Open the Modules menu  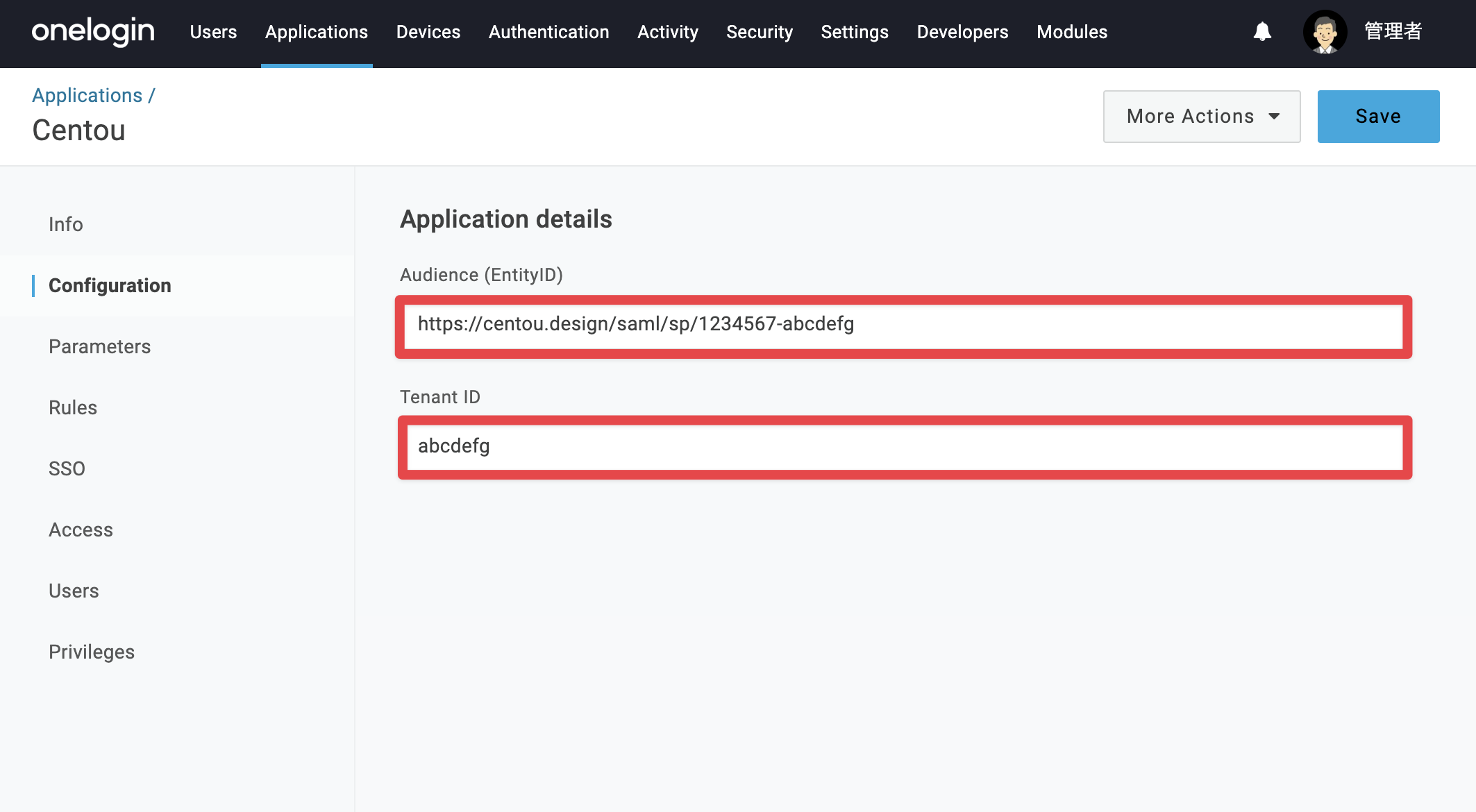(1072, 32)
